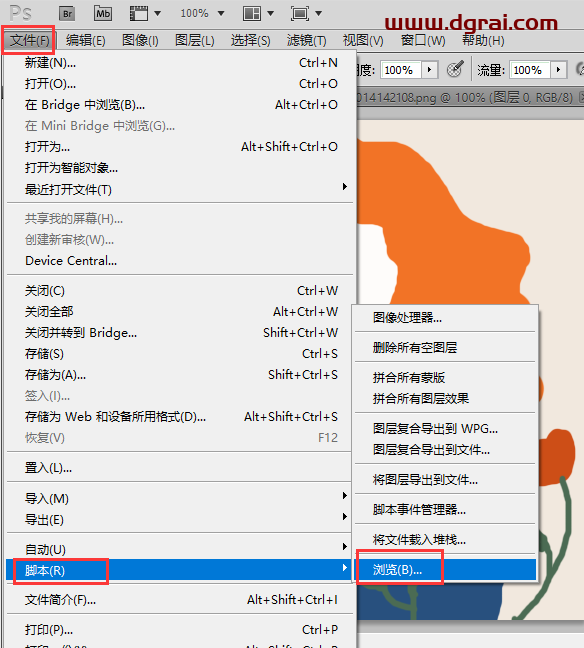Expand the arrange documents dropdown arrow

(x=270, y=14)
